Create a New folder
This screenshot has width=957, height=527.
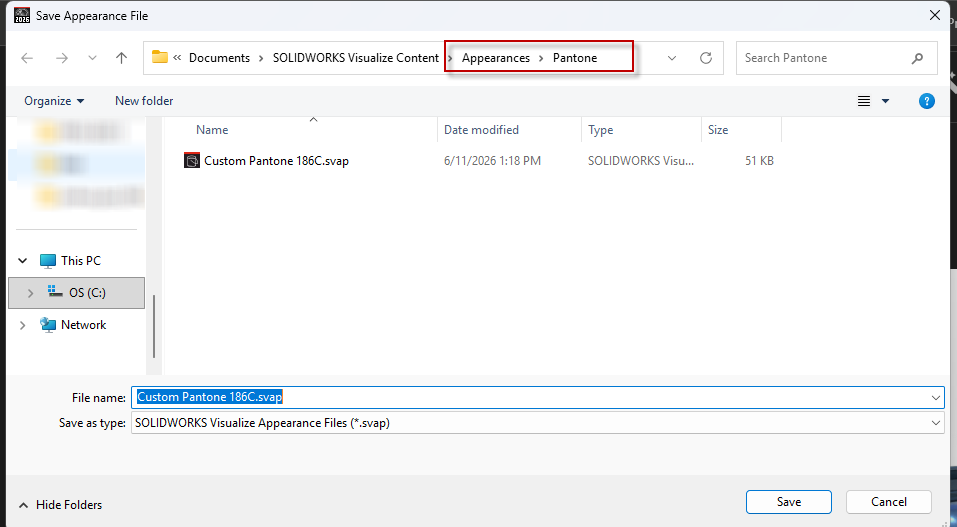(x=144, y=101)
